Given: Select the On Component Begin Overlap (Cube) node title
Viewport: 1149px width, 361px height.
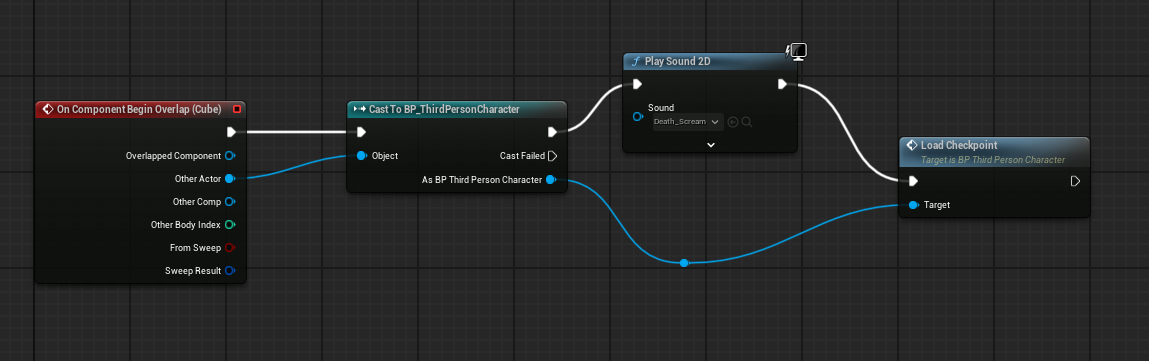Looking at the screenshot, I should tap(140, 109).
